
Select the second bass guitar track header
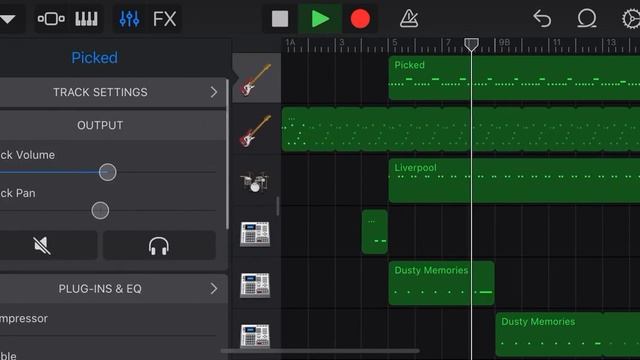pyautogui.click(x=256, y=130)
